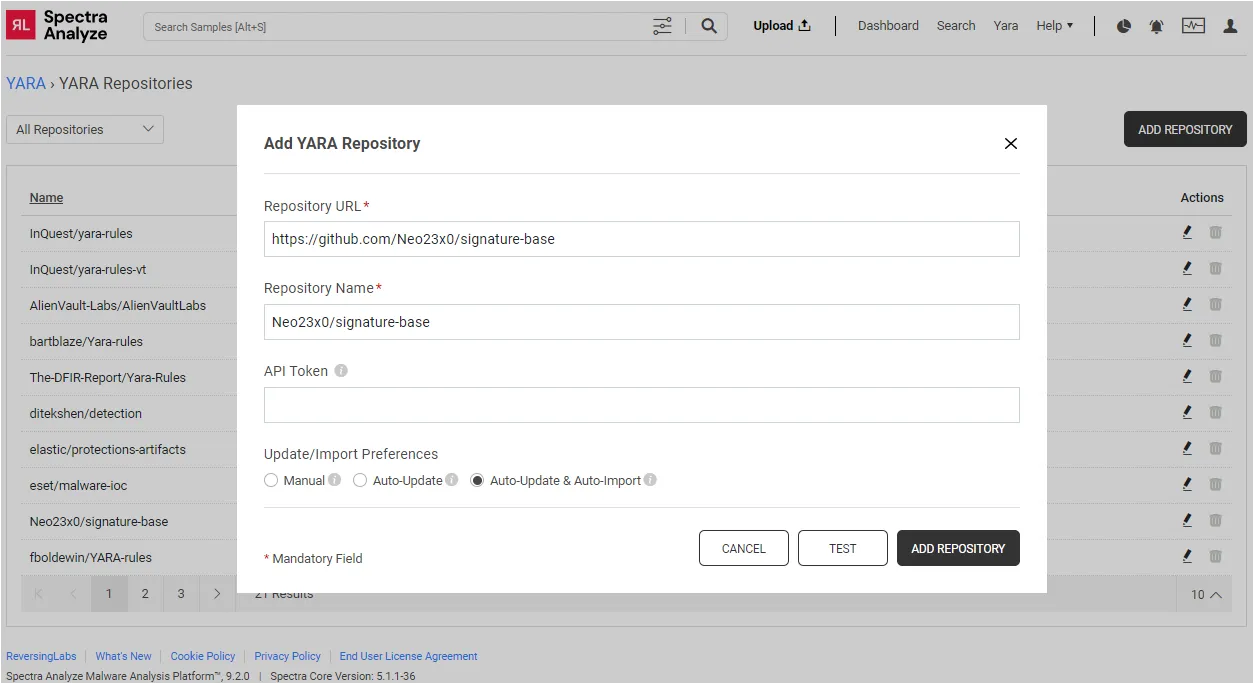The width and height of the screenshot is (1254, 684).
Task: Delete the InQuest/yara-rules-vt repository
Action: coord(1215,269)
